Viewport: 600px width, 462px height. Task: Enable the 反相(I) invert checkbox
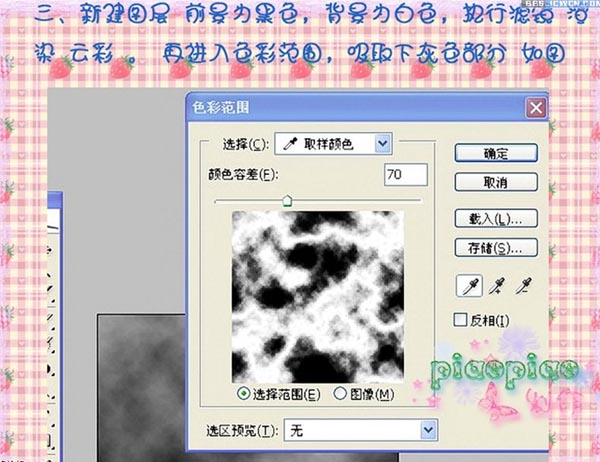point(461,320)
